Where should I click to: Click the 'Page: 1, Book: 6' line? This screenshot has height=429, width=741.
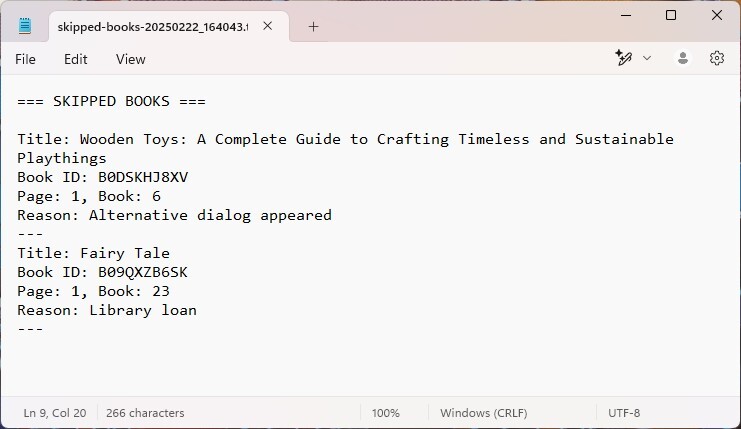(x=89, y=196)
